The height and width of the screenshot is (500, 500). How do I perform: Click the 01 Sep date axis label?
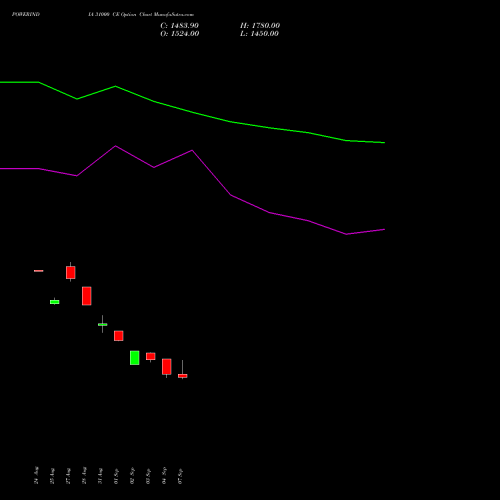tap(116, 476)
